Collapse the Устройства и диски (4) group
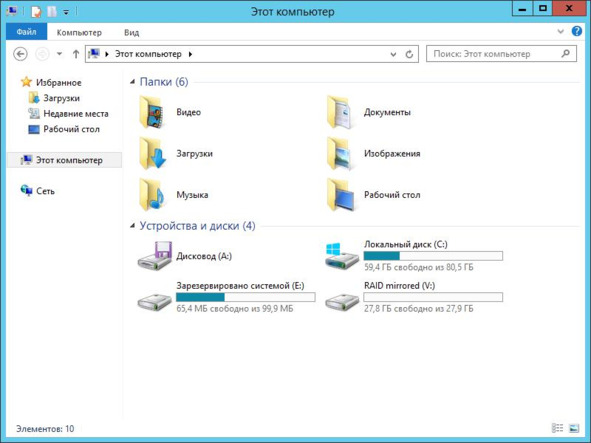Viewport: 591px width, 443px height. point(132,225)
